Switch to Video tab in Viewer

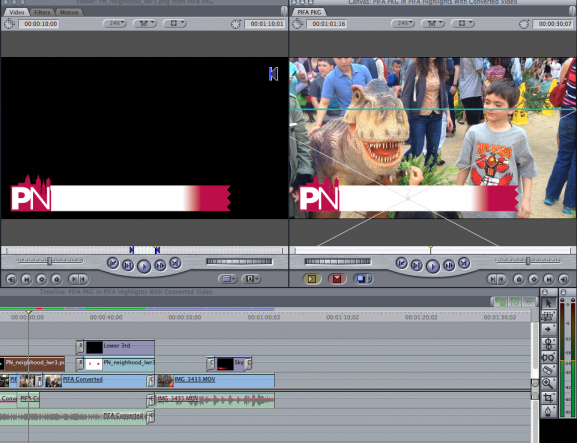click(17, 12)
